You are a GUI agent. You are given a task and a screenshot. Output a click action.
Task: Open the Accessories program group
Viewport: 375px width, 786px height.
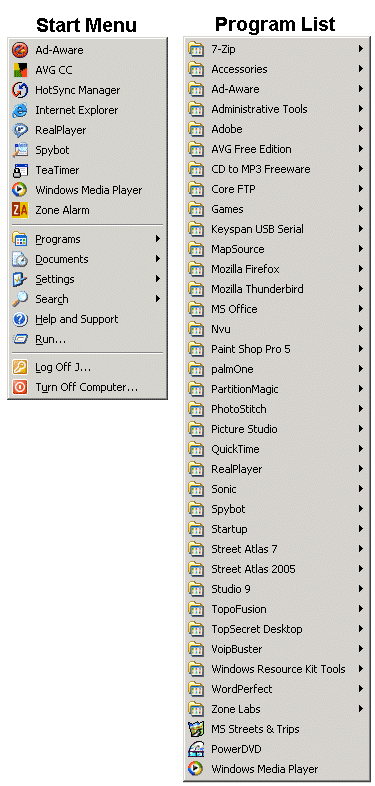(277, 69)
